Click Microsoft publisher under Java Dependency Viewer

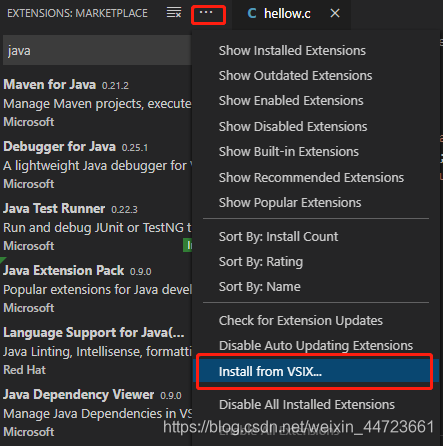[29, 432]
